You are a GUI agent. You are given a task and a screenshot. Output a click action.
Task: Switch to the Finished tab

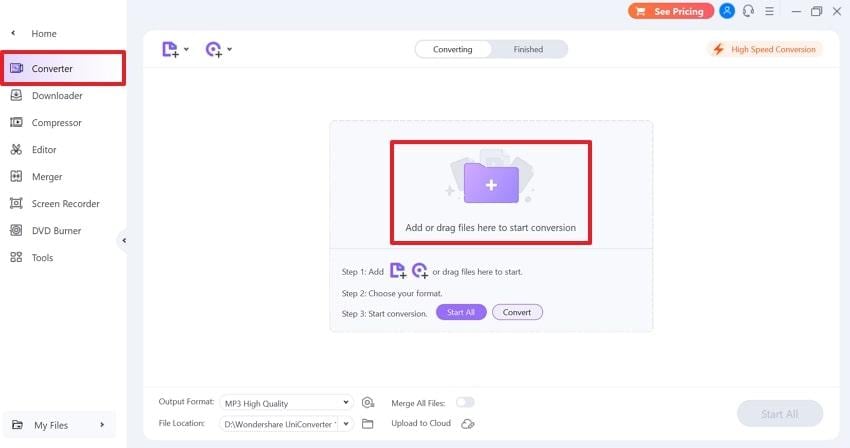[528, 49]
